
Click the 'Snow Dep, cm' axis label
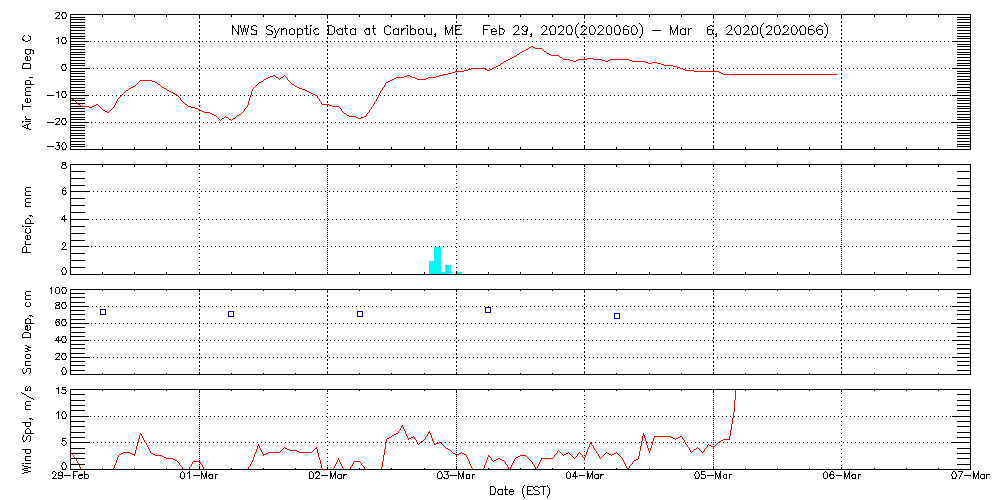(x=28, y=332)
